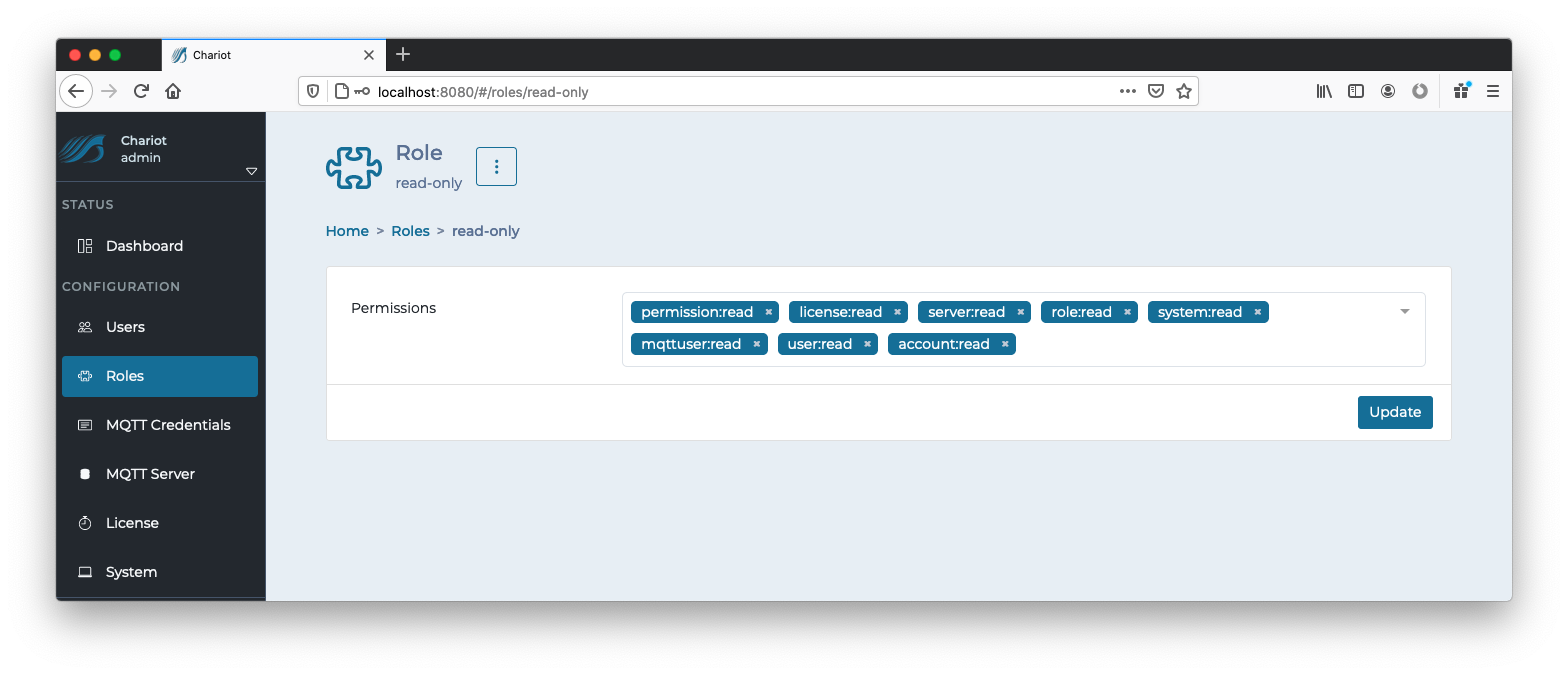This screenshot has width=1568, height=675.
Task: Open the page actions ellipsis in address bar
Action: click(1128, 91)
